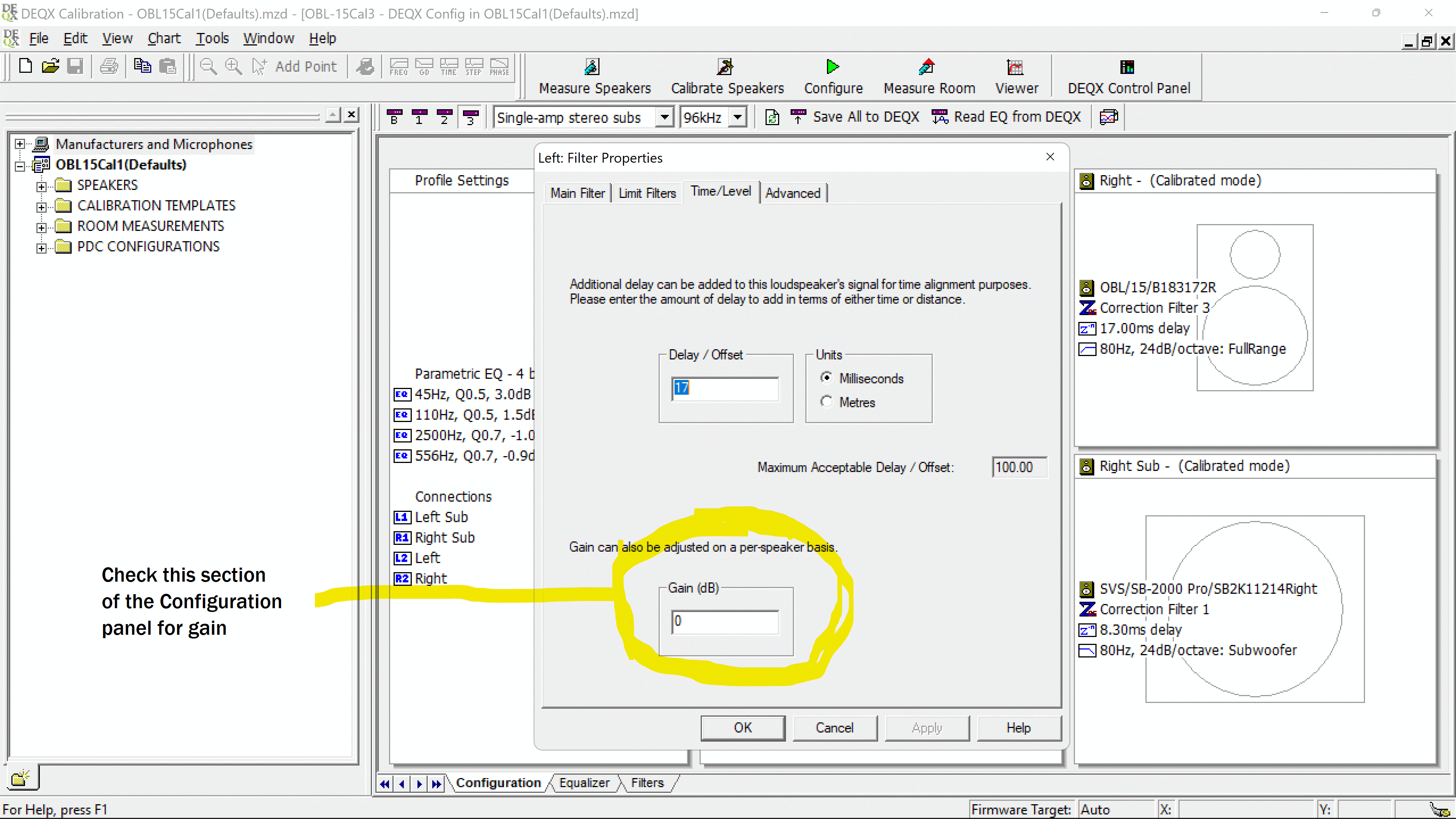Open Measure Speakers wizard
The height and width of the screenshot is (819, 1456).
click(595, 77)
